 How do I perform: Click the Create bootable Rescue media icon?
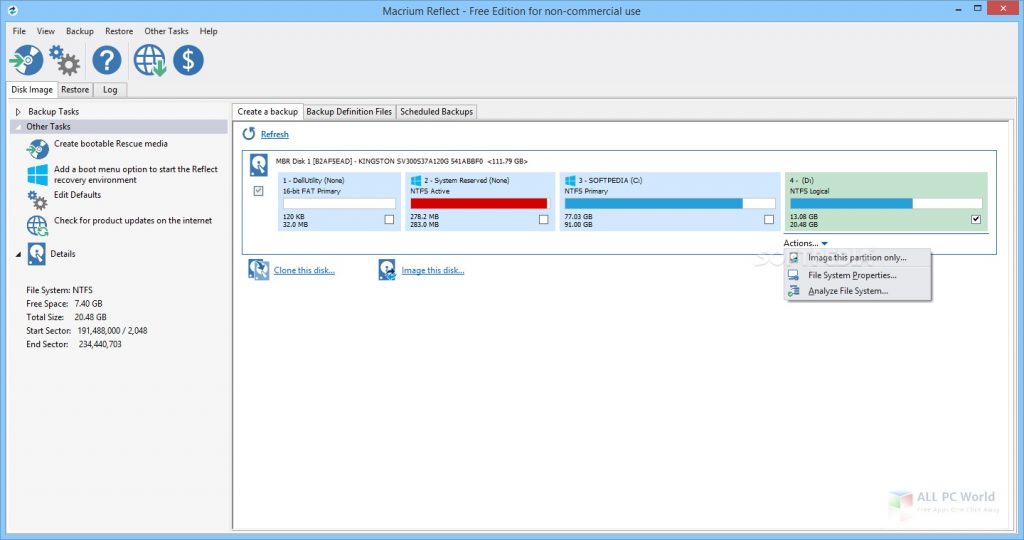pos(37,149)
